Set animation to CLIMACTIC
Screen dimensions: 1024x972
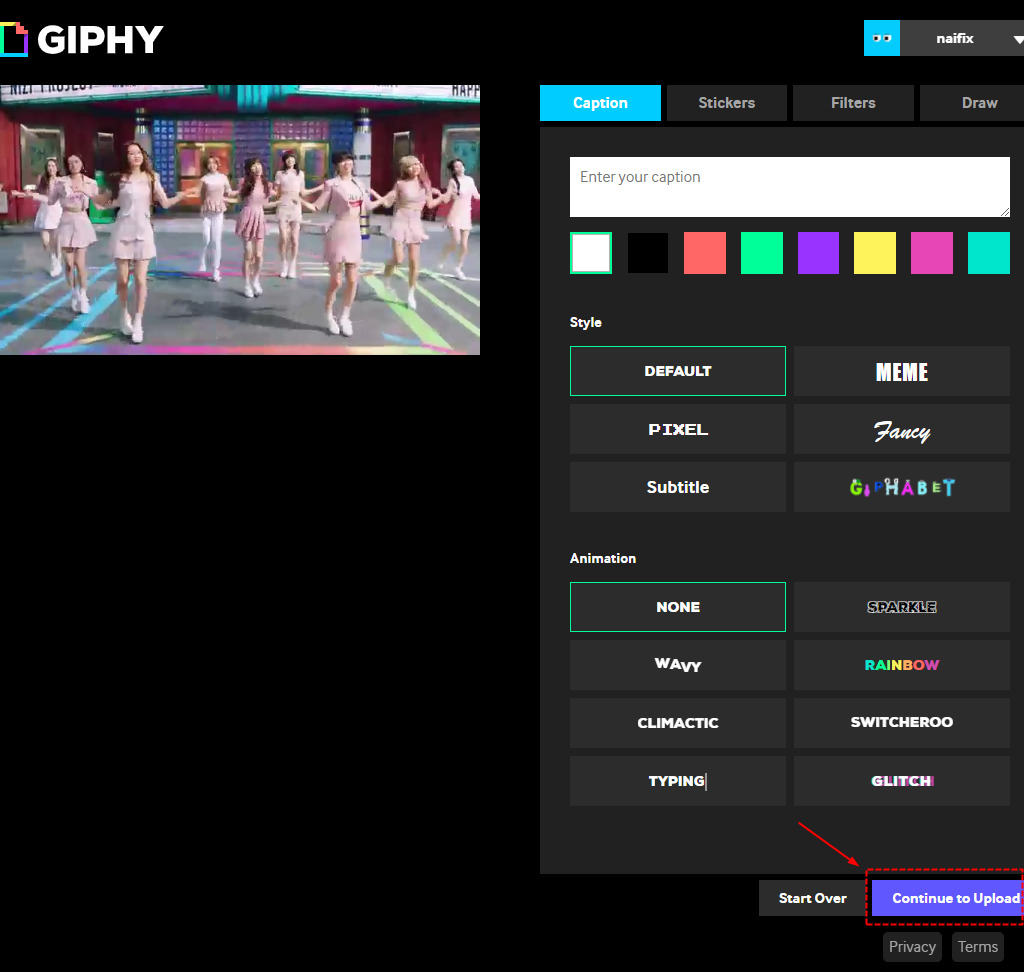click(x=678, y=723)
